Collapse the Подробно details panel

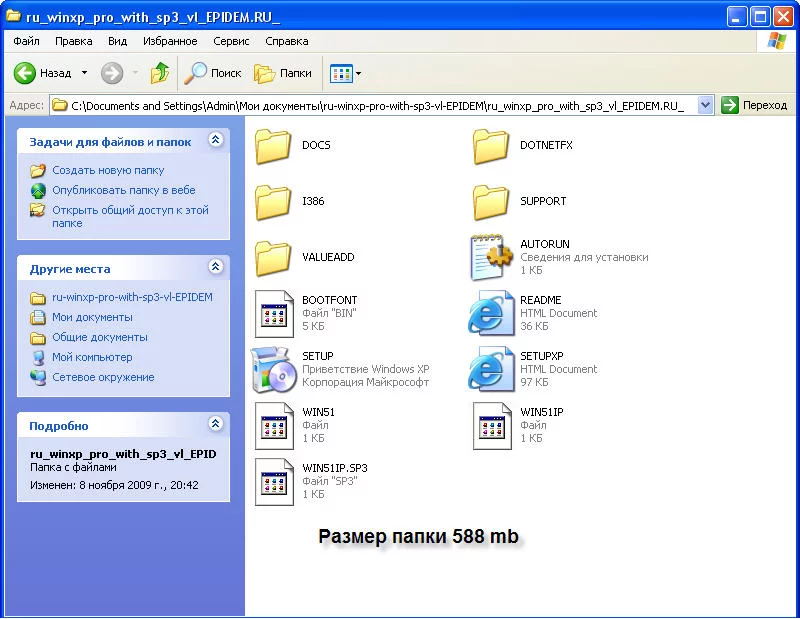(216, 423)
